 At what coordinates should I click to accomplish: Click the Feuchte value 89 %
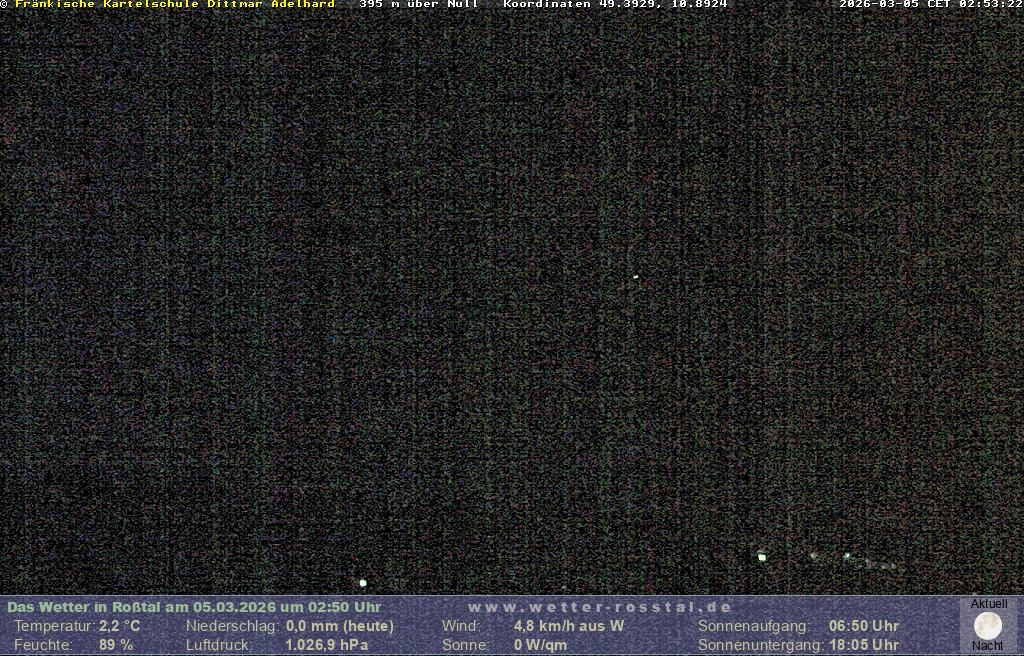[x=116, y=645]
